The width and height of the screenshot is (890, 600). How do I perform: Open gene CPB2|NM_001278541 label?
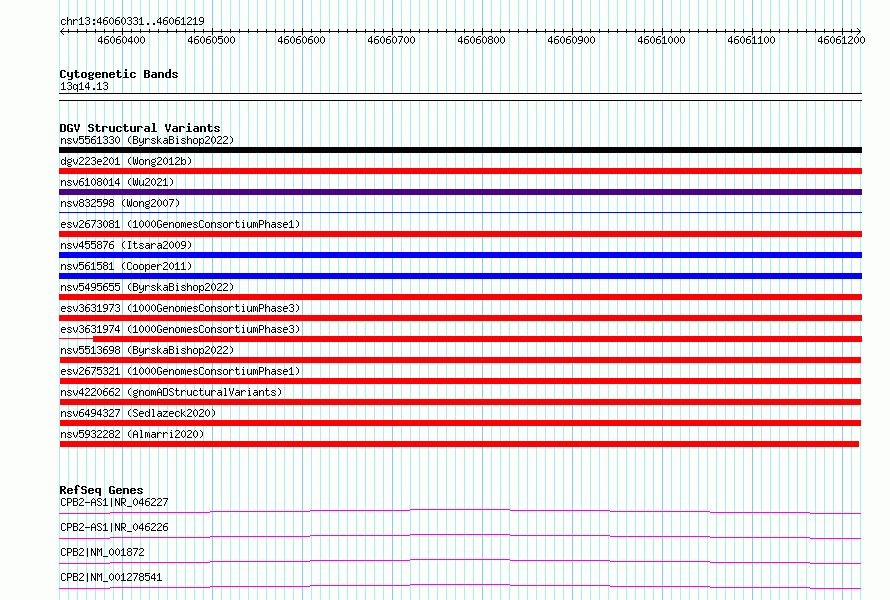111,577
